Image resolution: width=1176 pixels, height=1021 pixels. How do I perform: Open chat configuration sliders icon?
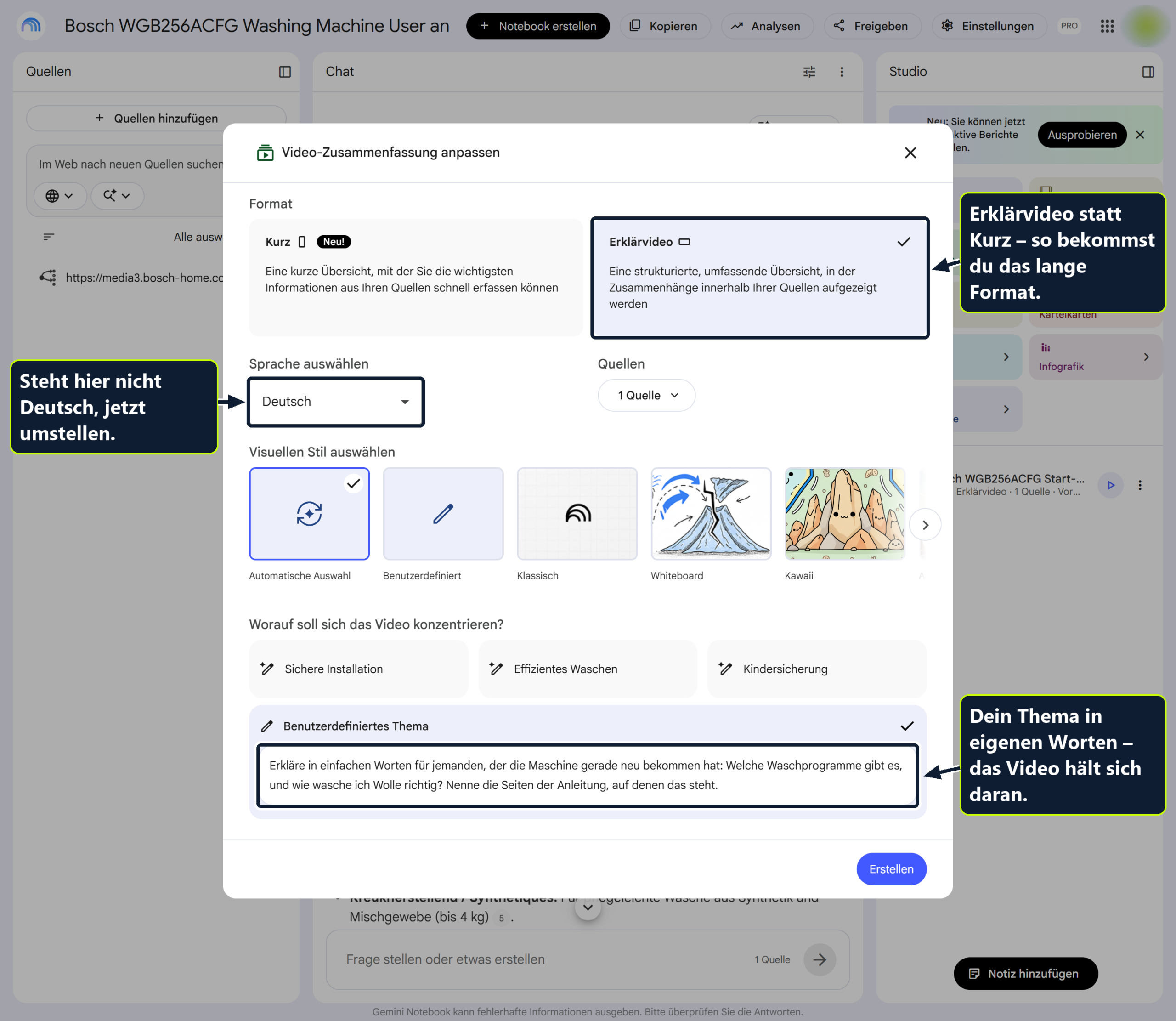point(809,72)
